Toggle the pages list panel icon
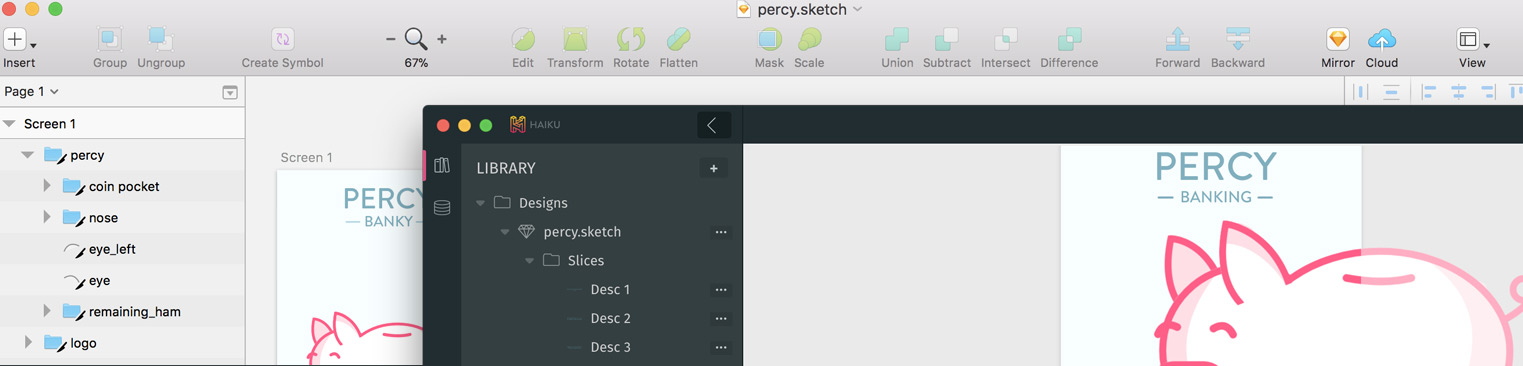1523x366 pixels. click(x=230, y=92)
